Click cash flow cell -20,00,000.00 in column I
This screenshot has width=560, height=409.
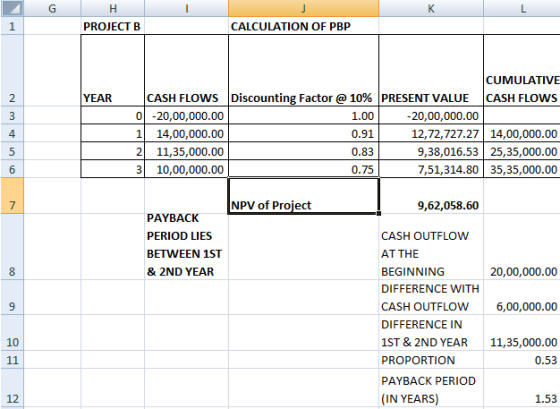186,115
